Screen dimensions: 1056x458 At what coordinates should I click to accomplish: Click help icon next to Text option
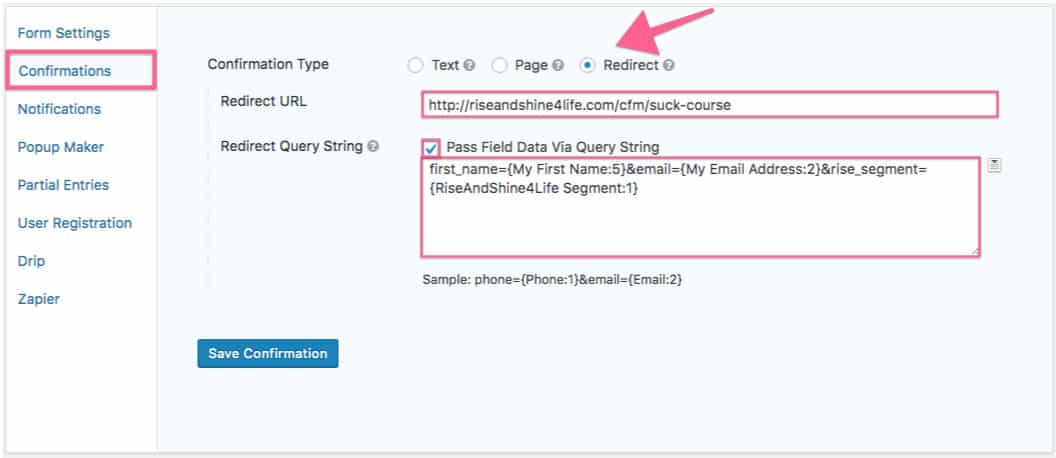pos(467,66)
